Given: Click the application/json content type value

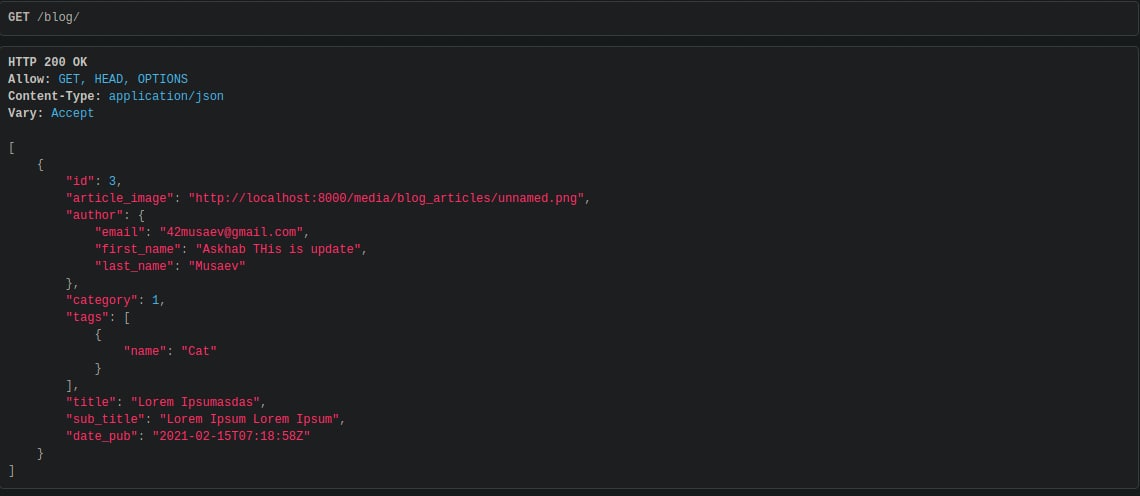Looking at the screenshot, I should point(166,96).
